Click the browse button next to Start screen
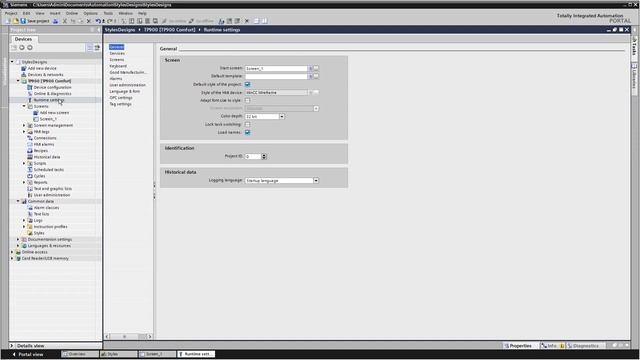This screenshot has width=640, height=360. pos(316,69)
